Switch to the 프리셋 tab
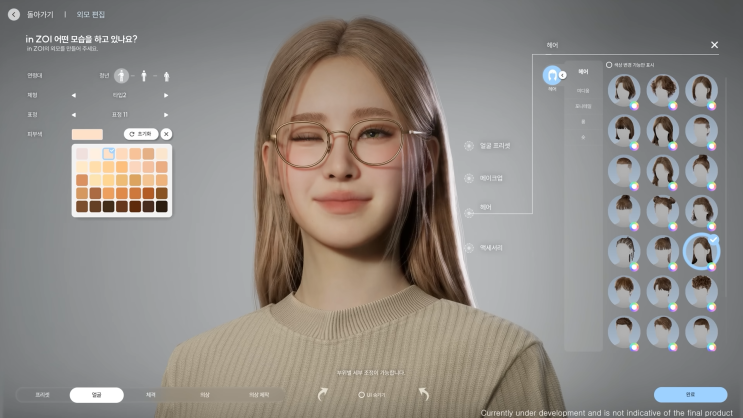 pos(43,395)
